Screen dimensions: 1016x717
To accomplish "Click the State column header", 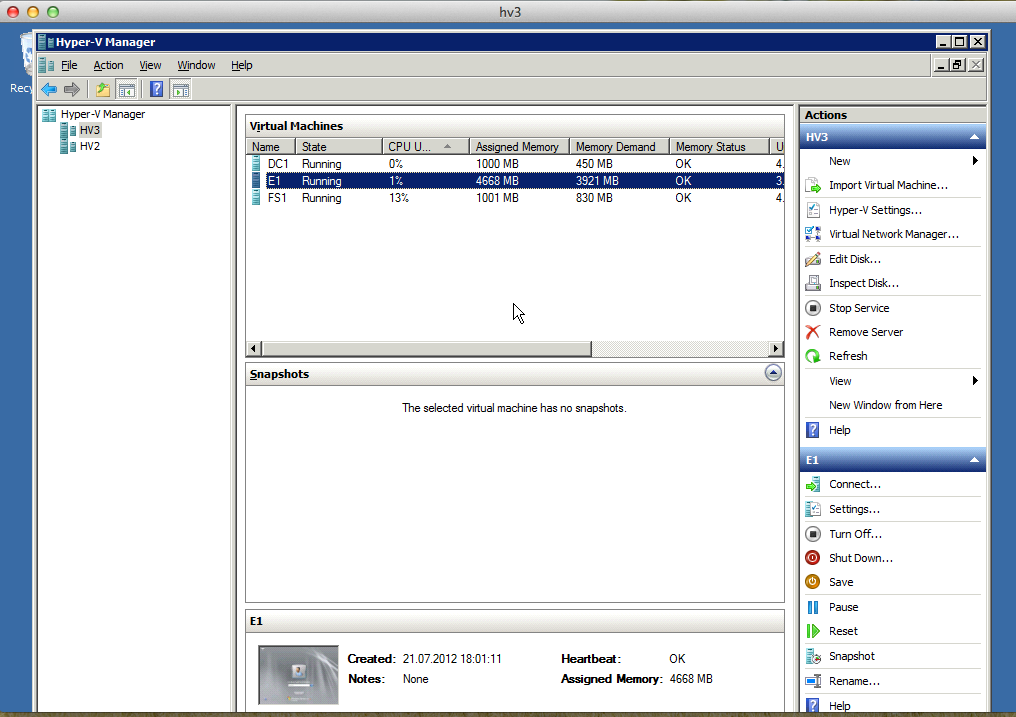I will tap(339, 147).
